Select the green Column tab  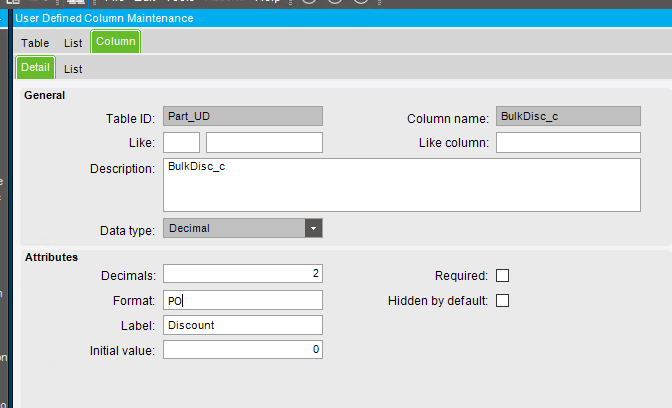pyautogui.click(x=116, y=42)
